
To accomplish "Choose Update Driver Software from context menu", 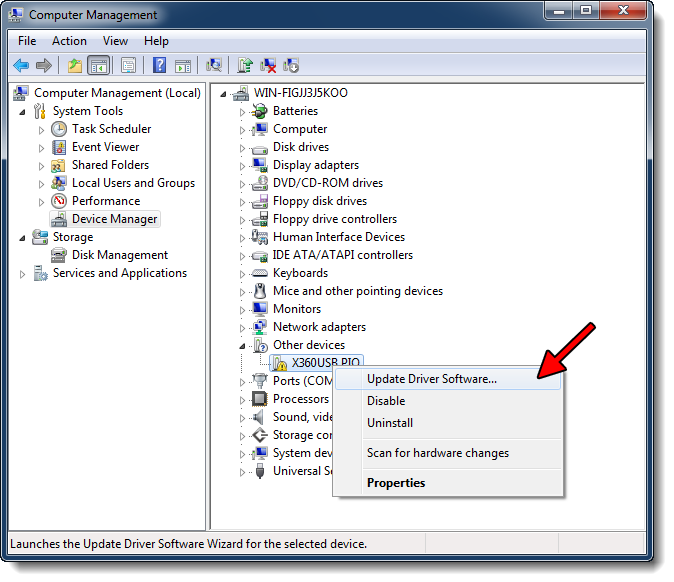I will click(x=447, y=379).
